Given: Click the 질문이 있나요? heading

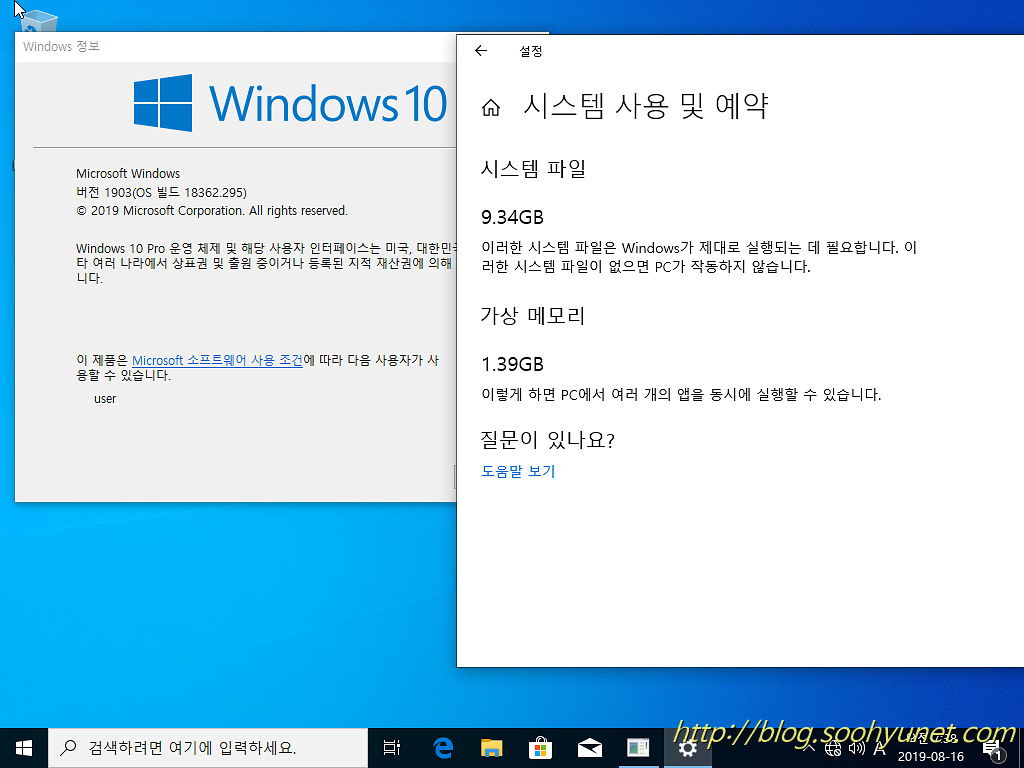Looking at the screenshot, I should 547,440.
